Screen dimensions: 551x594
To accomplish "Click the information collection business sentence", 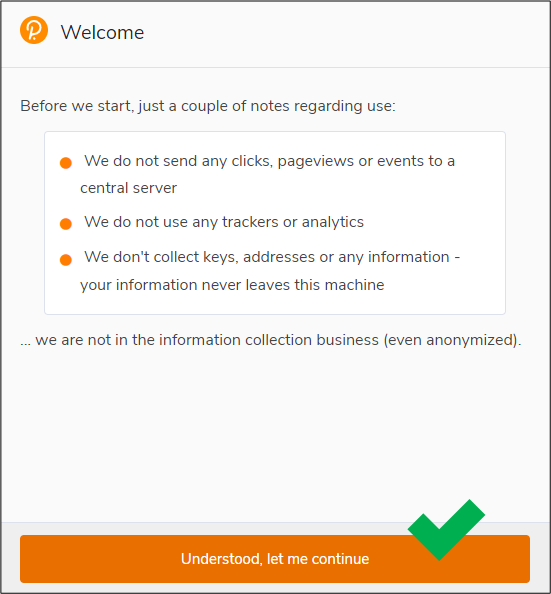I will point(271,340).
